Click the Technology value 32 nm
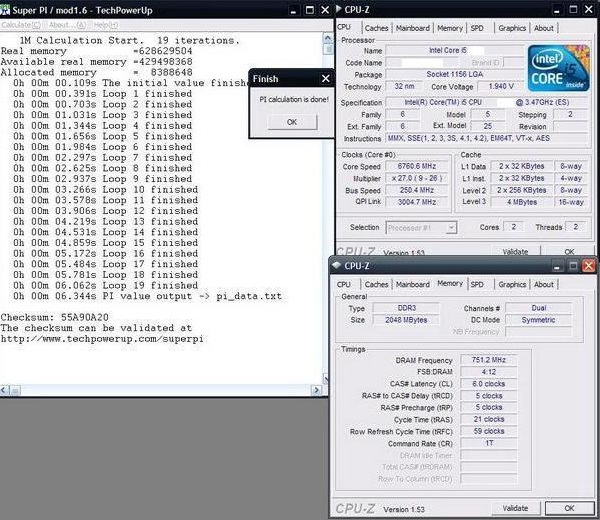The width and height of the screenshot is (600, 520). [404, 86]
